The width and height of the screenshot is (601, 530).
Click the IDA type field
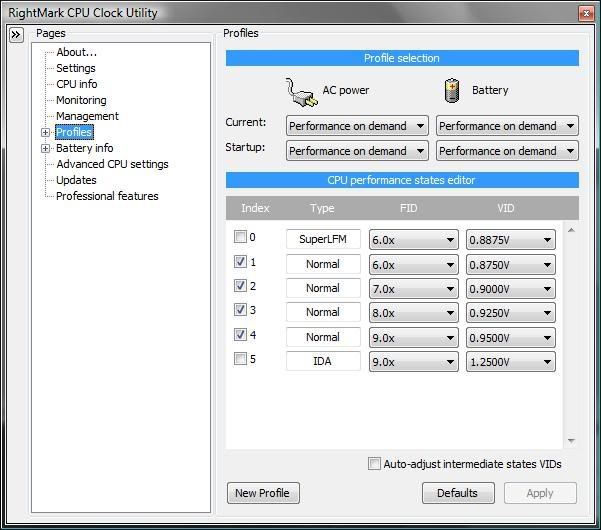pos(323,361)
